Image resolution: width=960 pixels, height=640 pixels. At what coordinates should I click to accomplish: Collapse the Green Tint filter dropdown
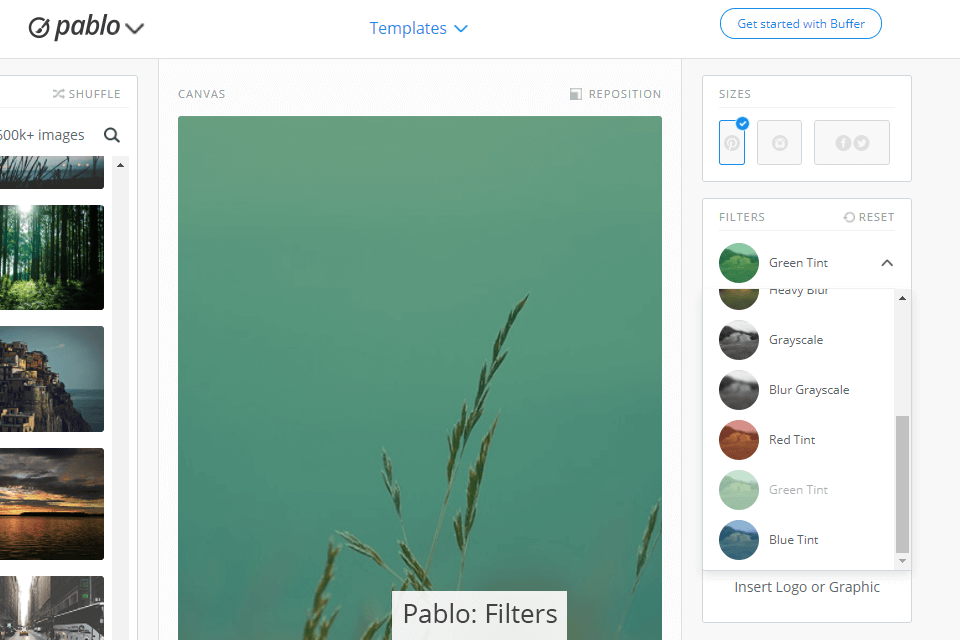pos(887,263)
